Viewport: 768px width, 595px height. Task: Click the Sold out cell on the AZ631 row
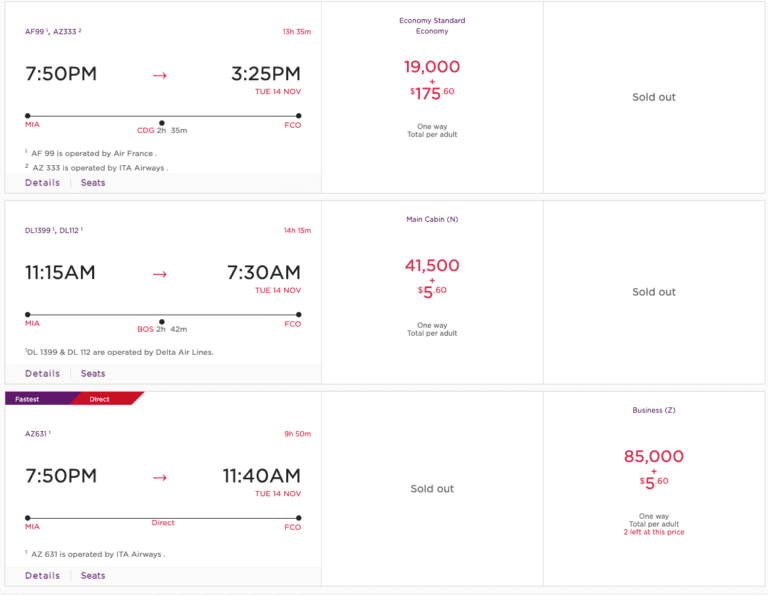coord(432,489)
